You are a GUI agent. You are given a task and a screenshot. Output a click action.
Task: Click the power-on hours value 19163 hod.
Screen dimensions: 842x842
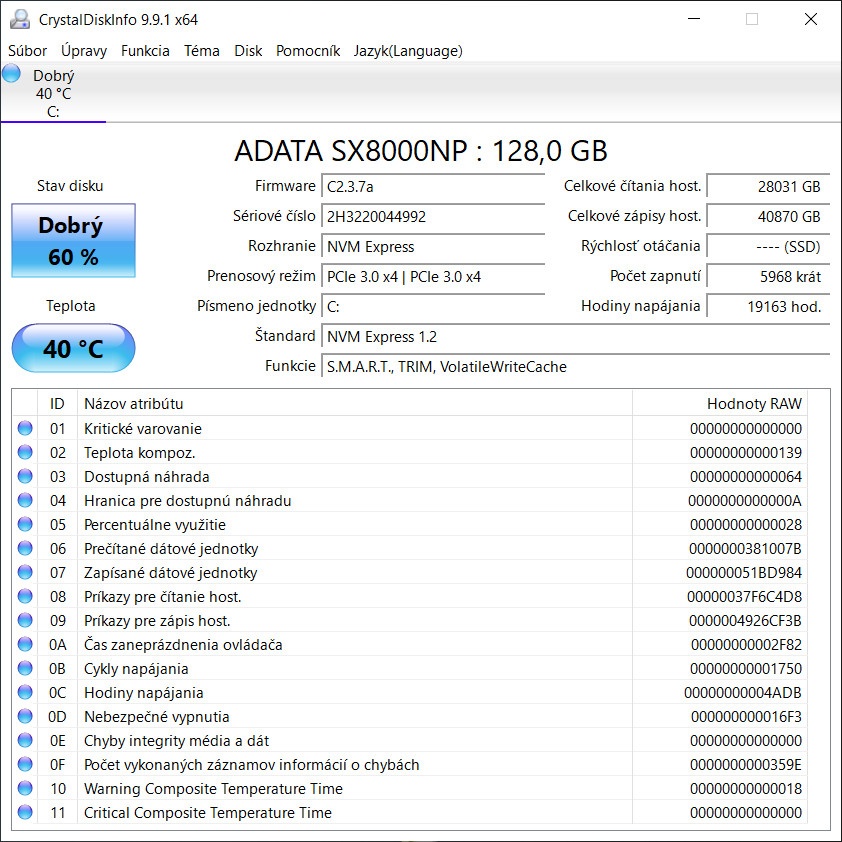click(768, 307)
